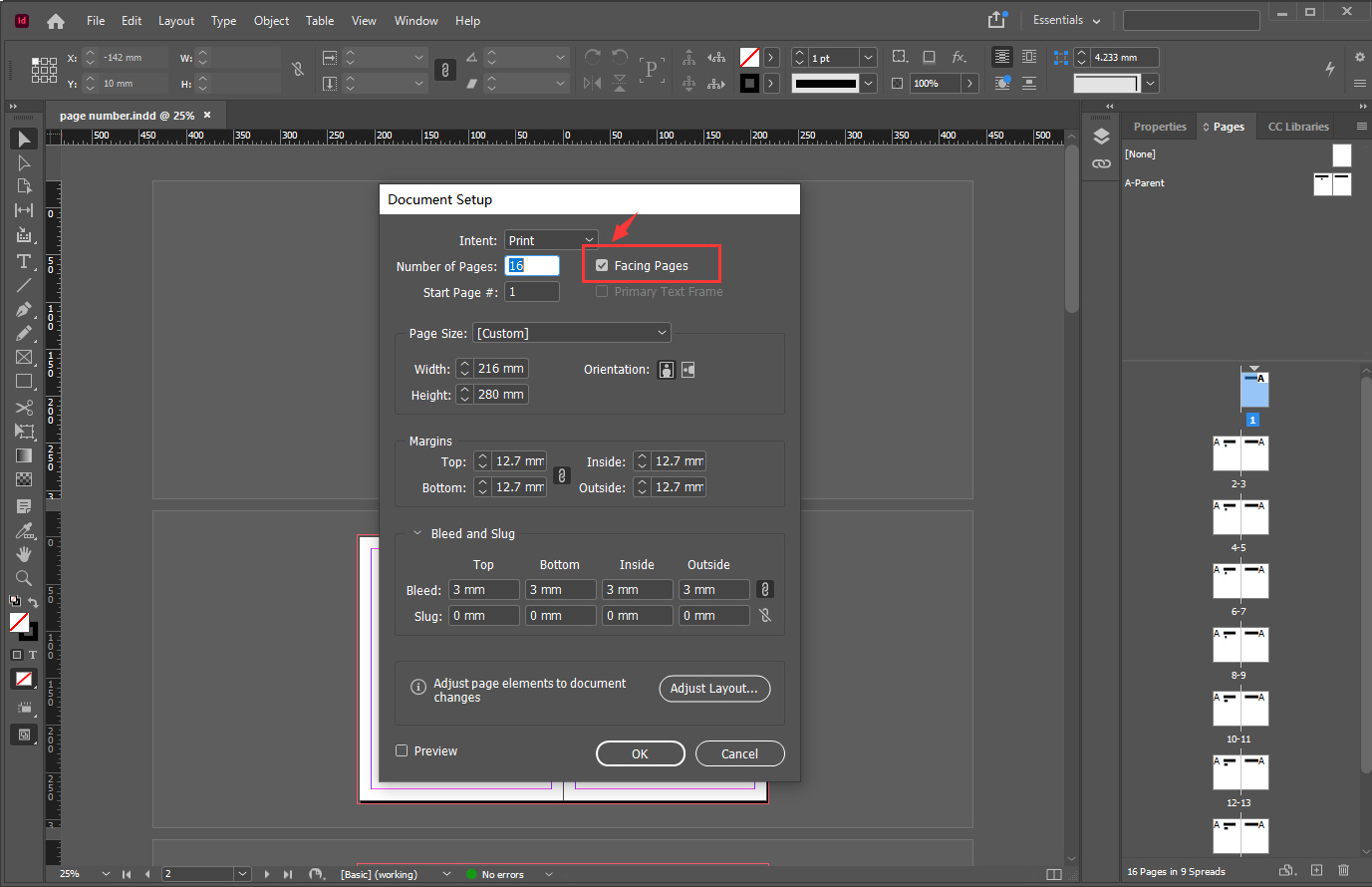
Task: Select the Pencil tool
Action: point(24,333)
